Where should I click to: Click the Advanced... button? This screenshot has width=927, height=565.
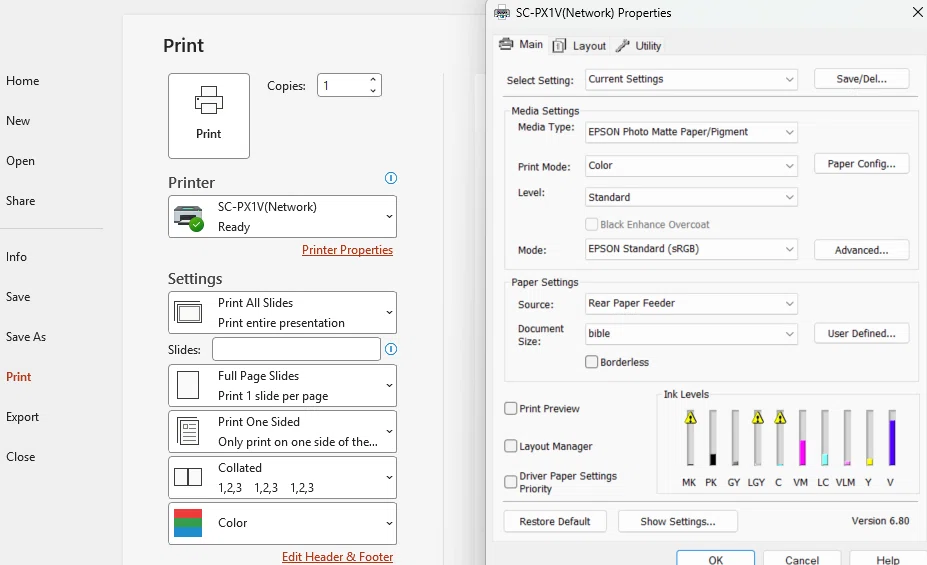[861, 250]
